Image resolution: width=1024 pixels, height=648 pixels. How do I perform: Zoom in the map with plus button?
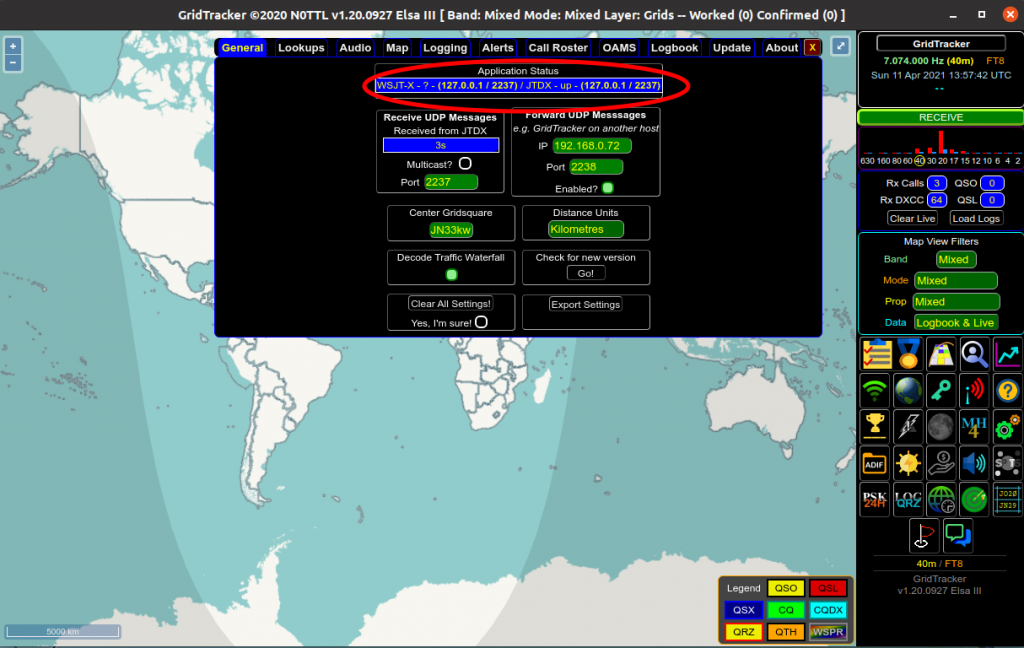tap(13, 46)
